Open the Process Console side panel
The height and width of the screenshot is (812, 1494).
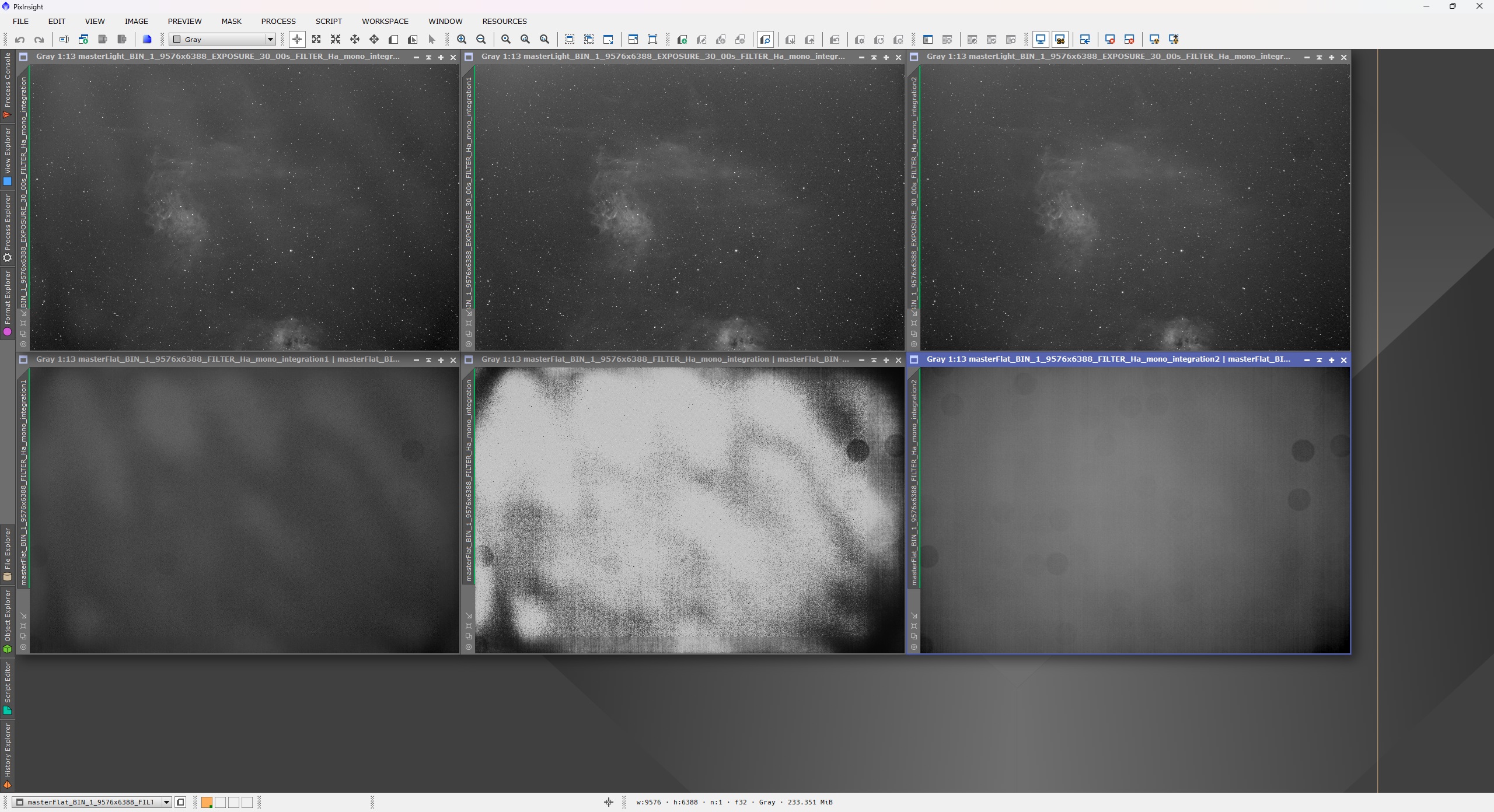coord(8,86)
